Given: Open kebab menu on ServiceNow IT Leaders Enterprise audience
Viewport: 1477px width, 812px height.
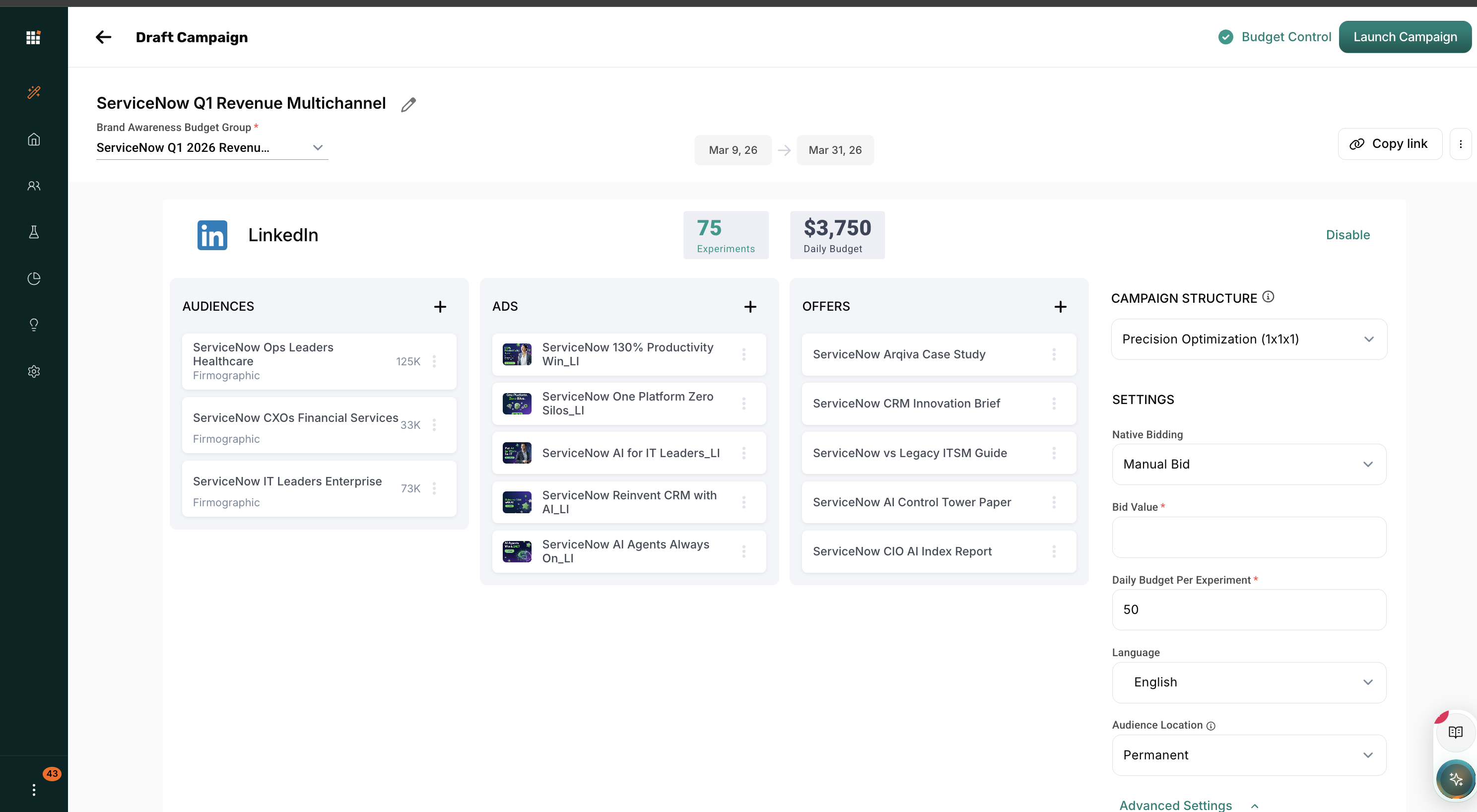Looking at the screenshot, I should pos(434,488).
